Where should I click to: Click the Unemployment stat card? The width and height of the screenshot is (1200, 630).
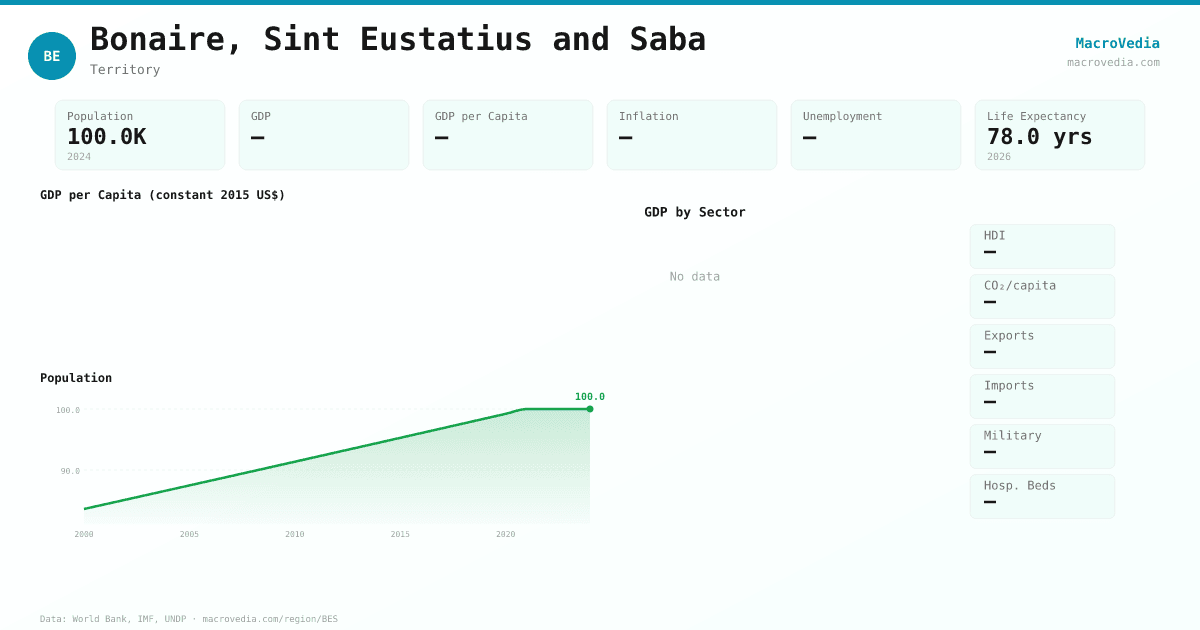(876, 135)
